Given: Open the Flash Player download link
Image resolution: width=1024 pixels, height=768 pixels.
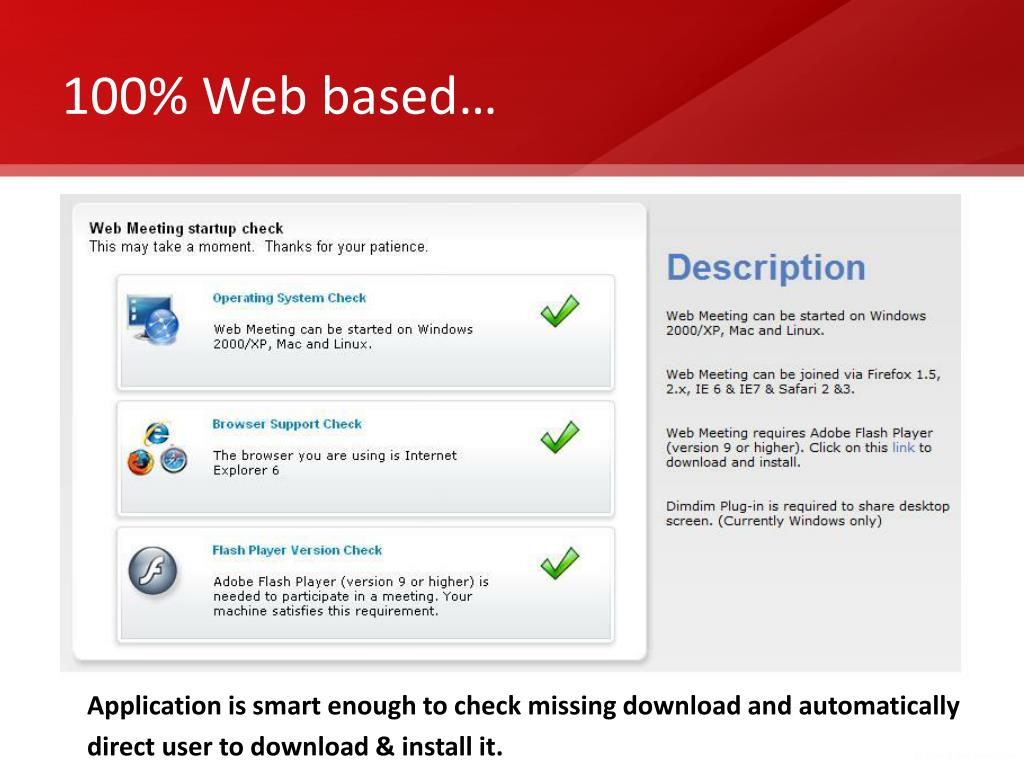Looking at the screenshot, I should click(903, 447).
